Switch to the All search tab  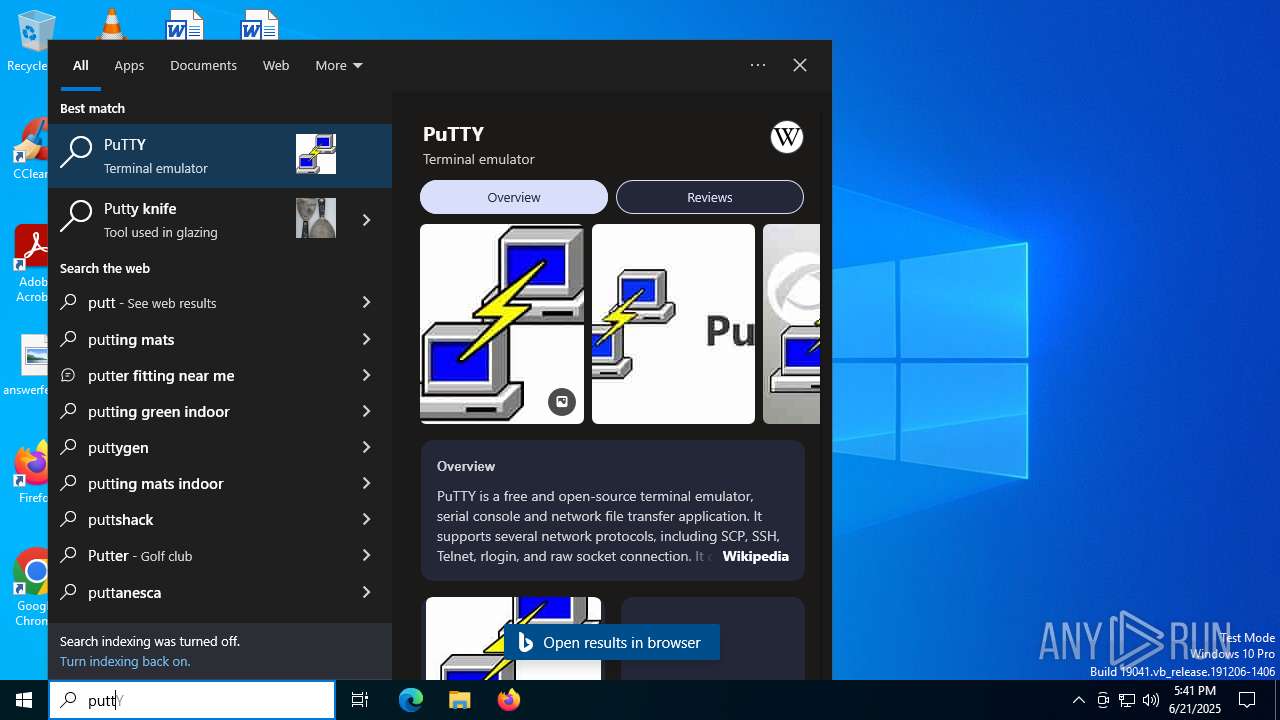coord(81,65)
